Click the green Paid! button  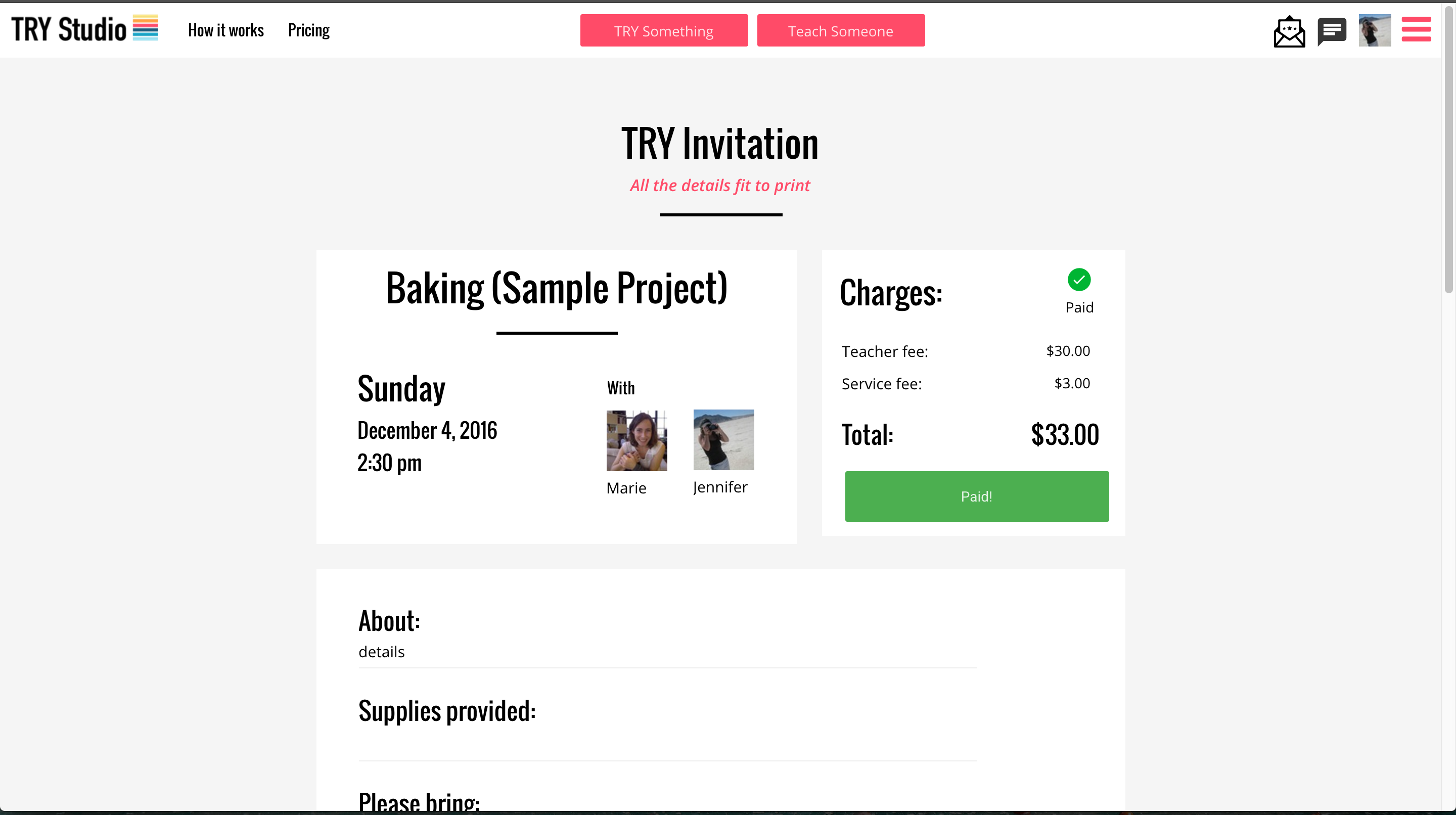coord(976,496)
